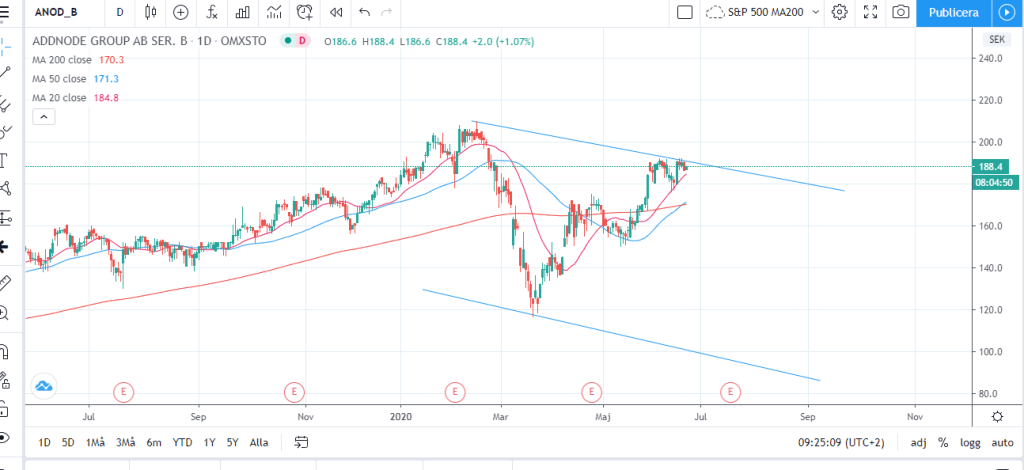This screenshot has width=1024, height=470.
Task: Create an alert with the alarm clock icon
Action: pyautogui.click(x=304, y=12)
